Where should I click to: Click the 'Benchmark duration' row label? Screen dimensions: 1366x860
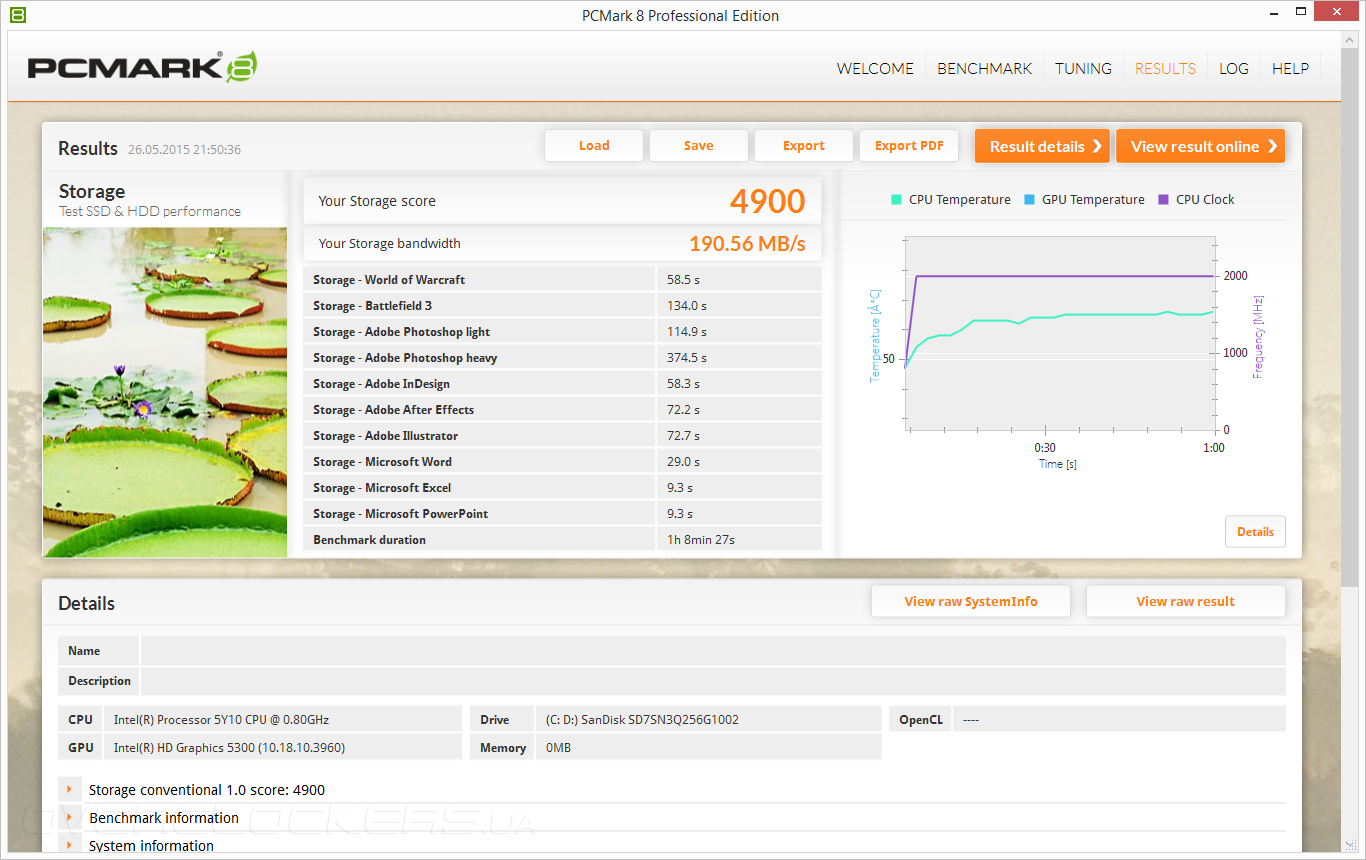369,540
